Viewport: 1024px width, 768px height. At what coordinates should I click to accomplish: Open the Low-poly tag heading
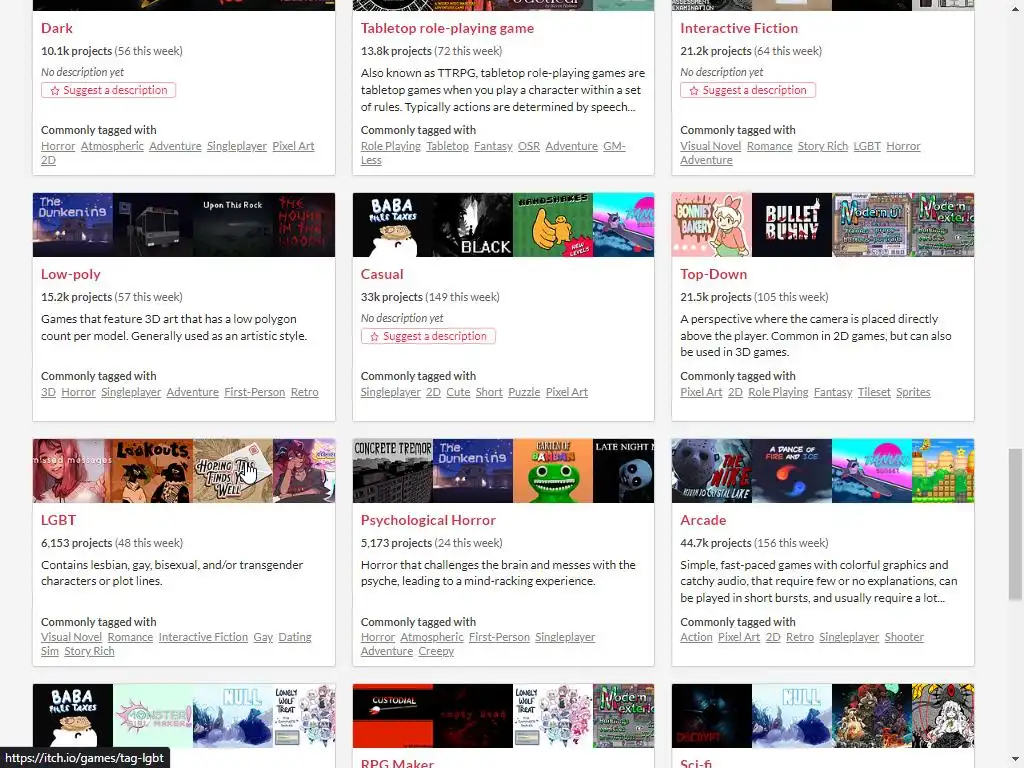click(71, 274)
